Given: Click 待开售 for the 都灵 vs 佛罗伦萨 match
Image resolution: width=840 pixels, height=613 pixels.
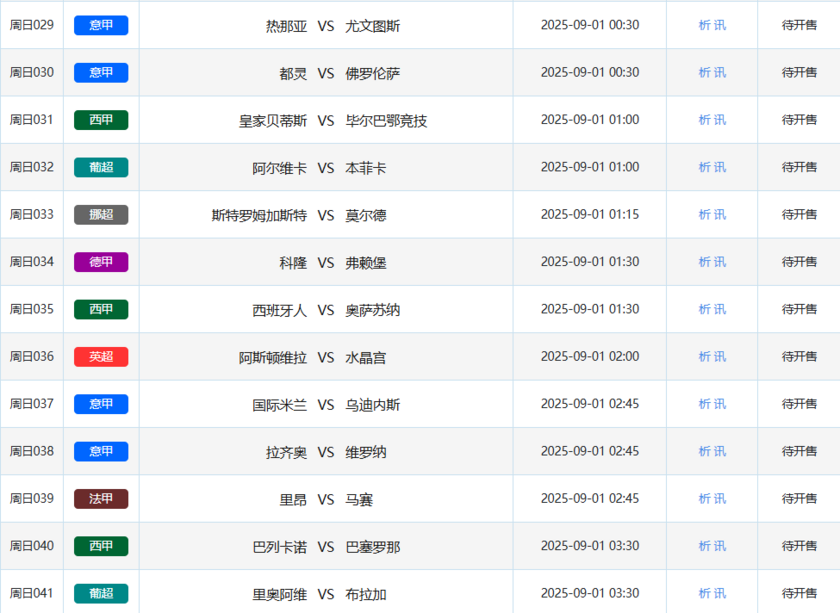Looking at the screenshot, I should [799, 72].
